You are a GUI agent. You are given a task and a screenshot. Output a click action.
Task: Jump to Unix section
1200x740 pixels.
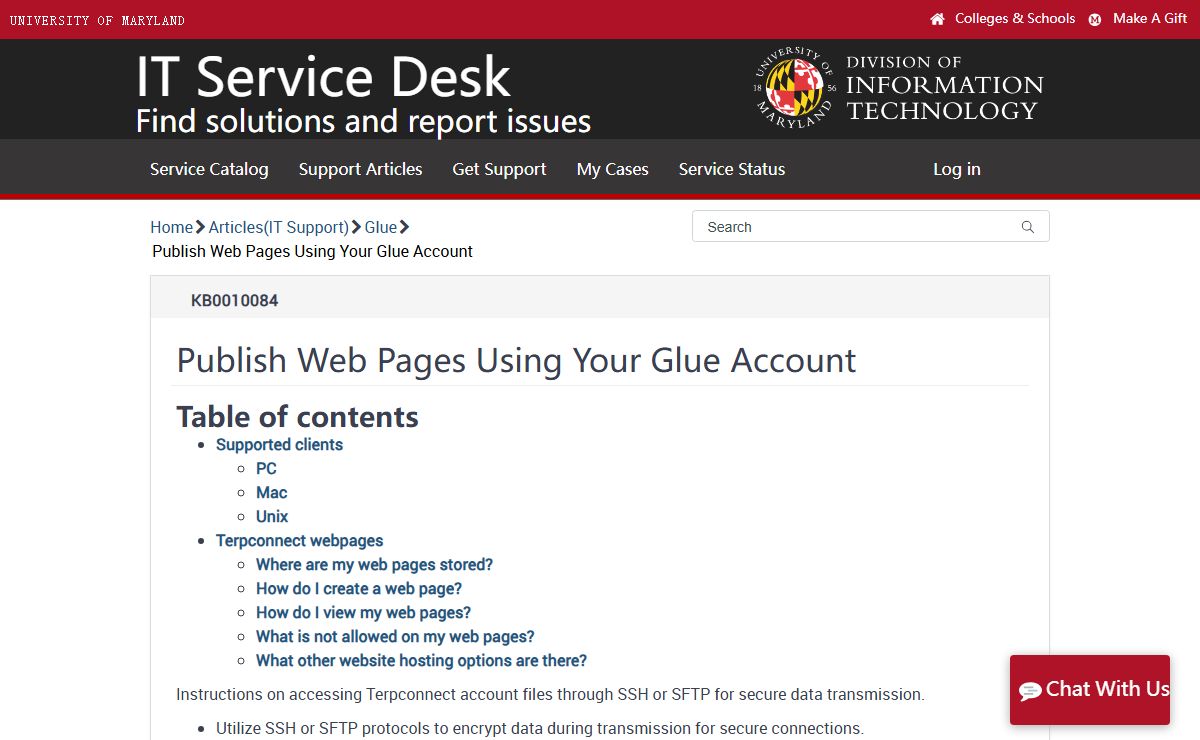(272, 516)
